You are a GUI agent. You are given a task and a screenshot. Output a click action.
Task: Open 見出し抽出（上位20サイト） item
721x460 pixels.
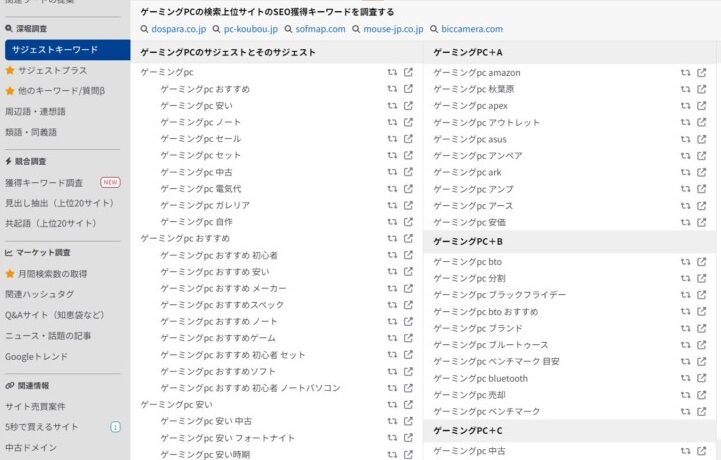click(x=59, y=203)
